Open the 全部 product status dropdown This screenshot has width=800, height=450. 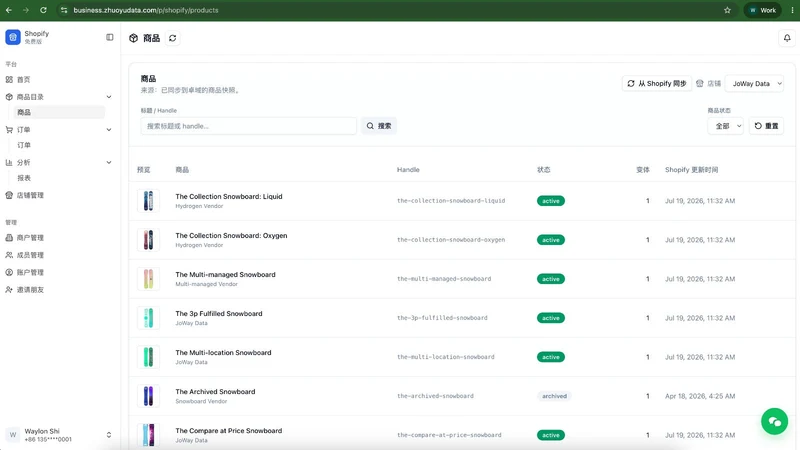726,126
